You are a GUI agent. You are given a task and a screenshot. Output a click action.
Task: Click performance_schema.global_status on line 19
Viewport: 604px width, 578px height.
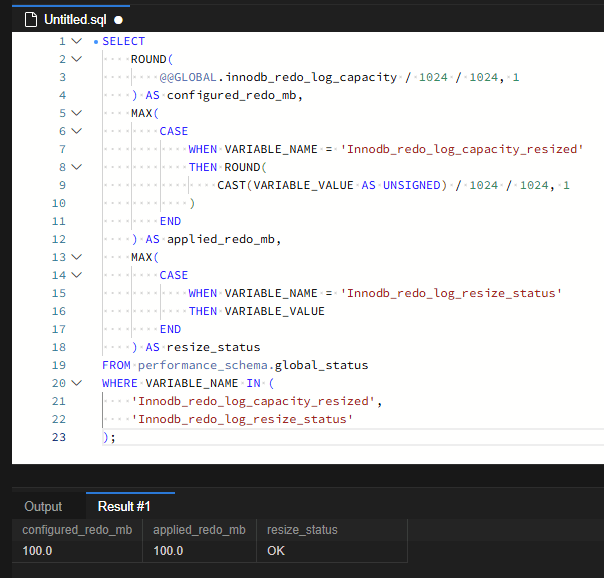tap(253, 365)
